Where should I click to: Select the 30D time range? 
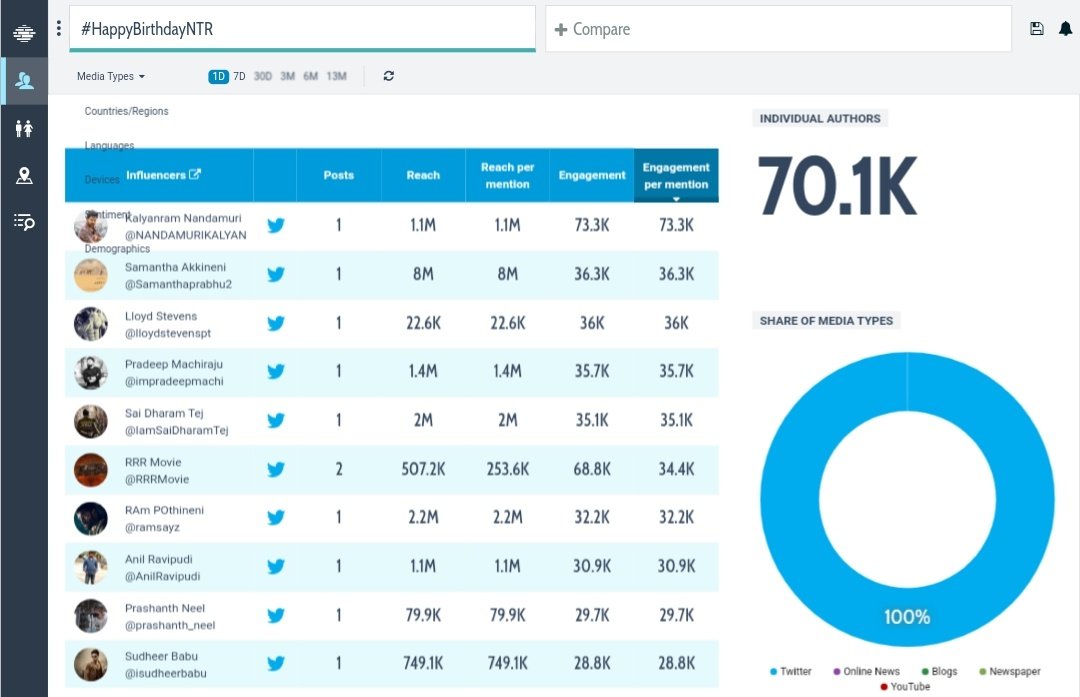(x=262, y=76)
